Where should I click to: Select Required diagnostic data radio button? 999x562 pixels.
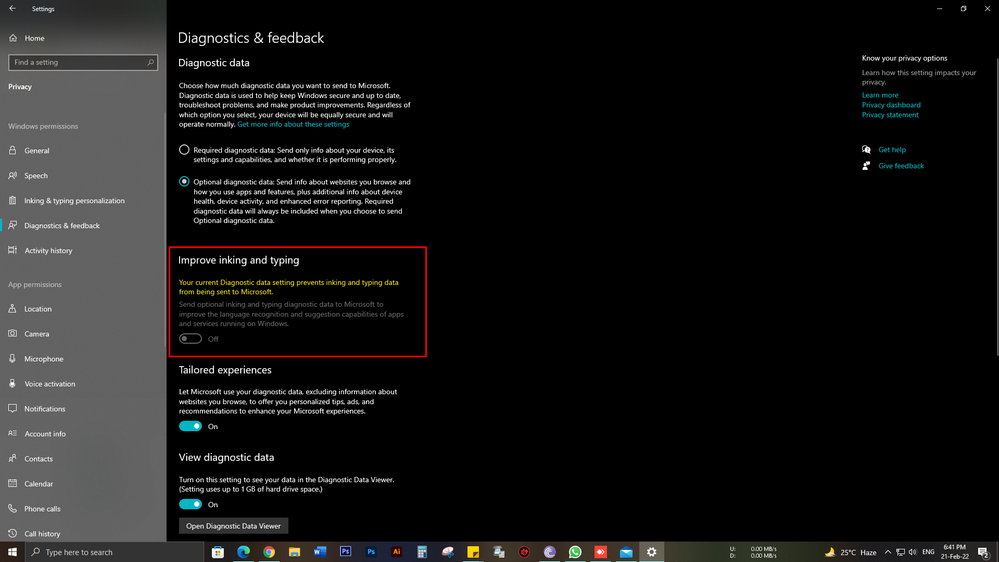[184, 150]
